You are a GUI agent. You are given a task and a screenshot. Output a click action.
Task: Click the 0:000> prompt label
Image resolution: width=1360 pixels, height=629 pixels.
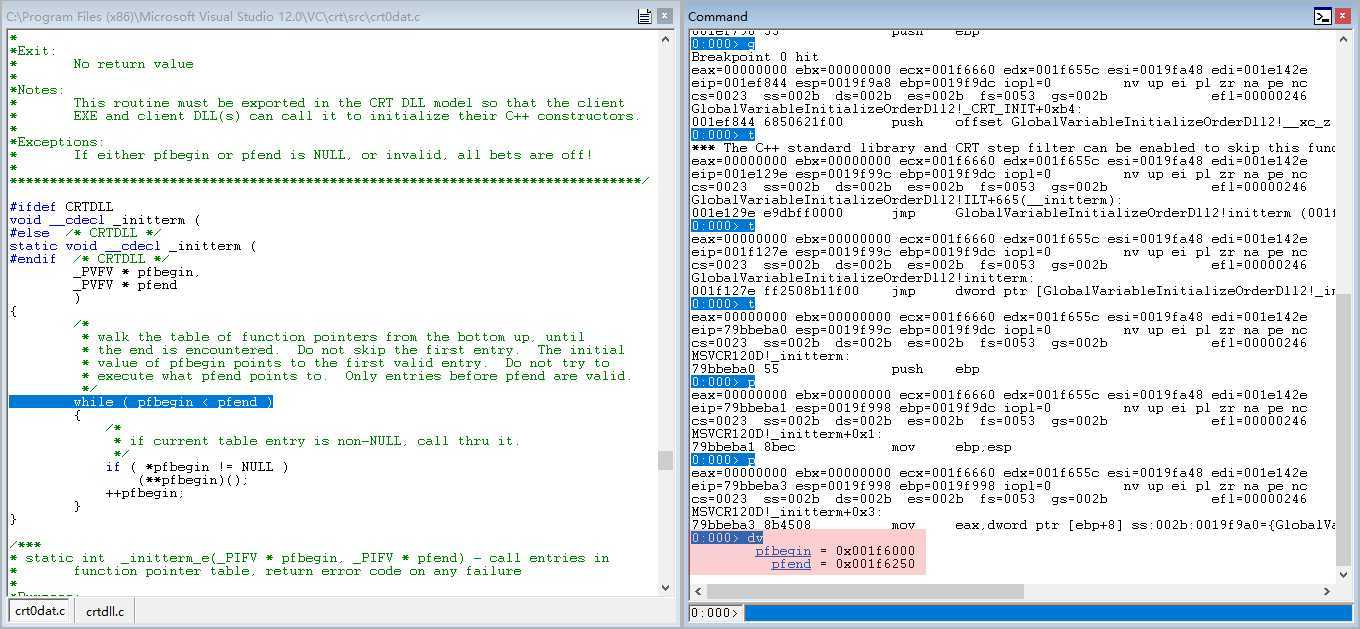point(715,613)
